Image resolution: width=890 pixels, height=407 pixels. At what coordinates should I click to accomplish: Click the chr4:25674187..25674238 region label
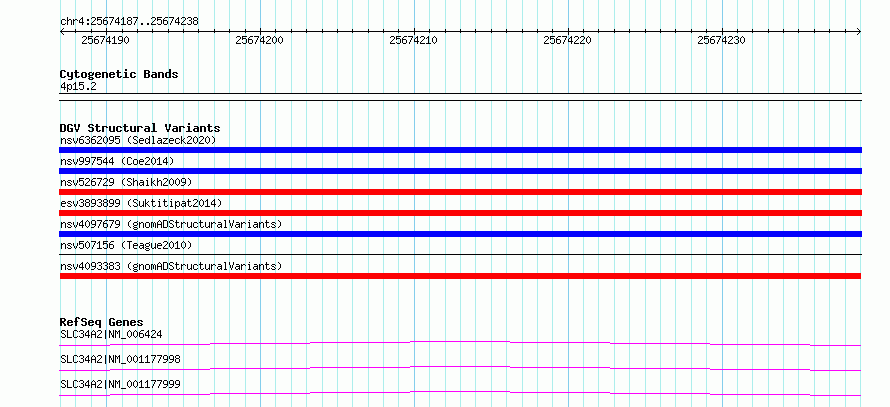(129, 22)
